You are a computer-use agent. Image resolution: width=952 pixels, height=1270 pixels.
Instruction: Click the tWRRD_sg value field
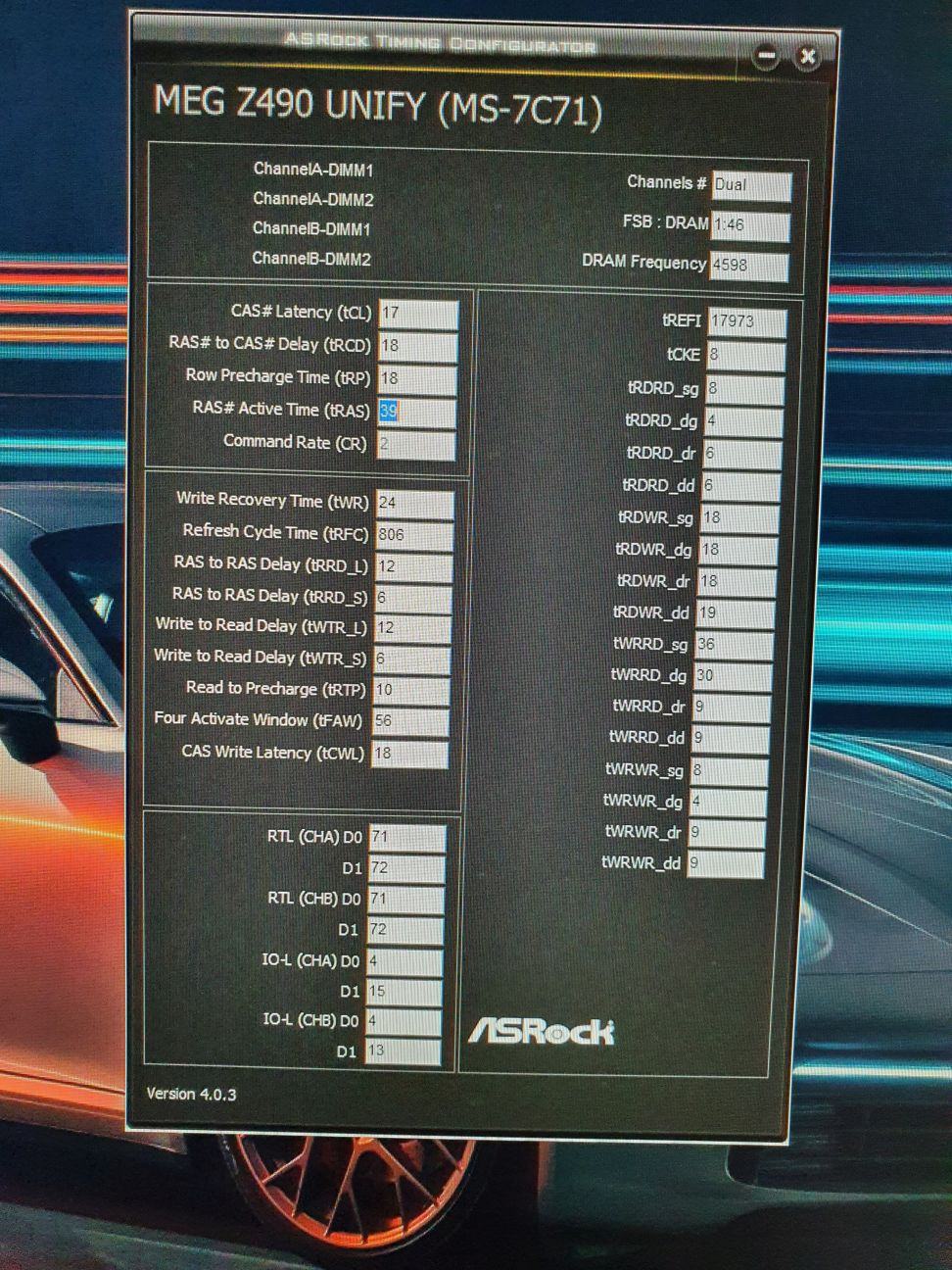point(735,645)
